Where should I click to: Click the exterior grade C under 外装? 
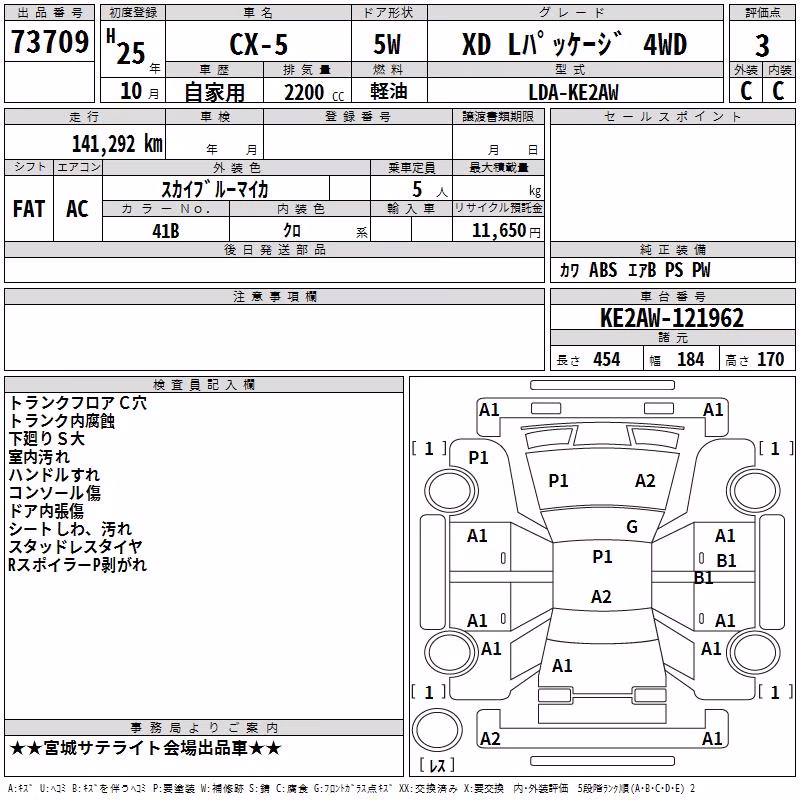(x=746, y=91)
